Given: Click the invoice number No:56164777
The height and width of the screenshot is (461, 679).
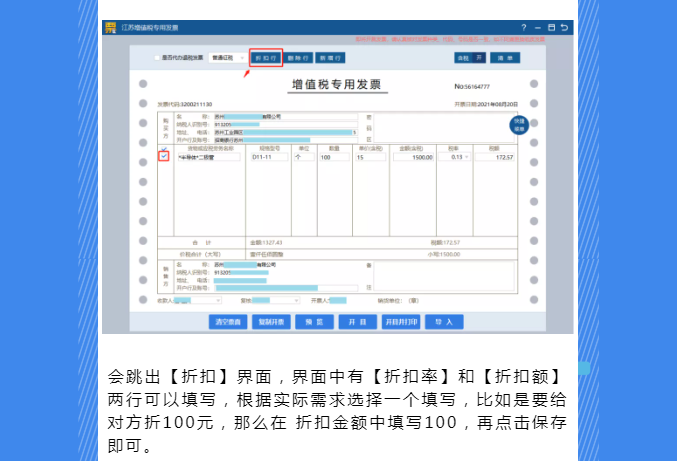Looking at the screenshot, I should 472,87.
